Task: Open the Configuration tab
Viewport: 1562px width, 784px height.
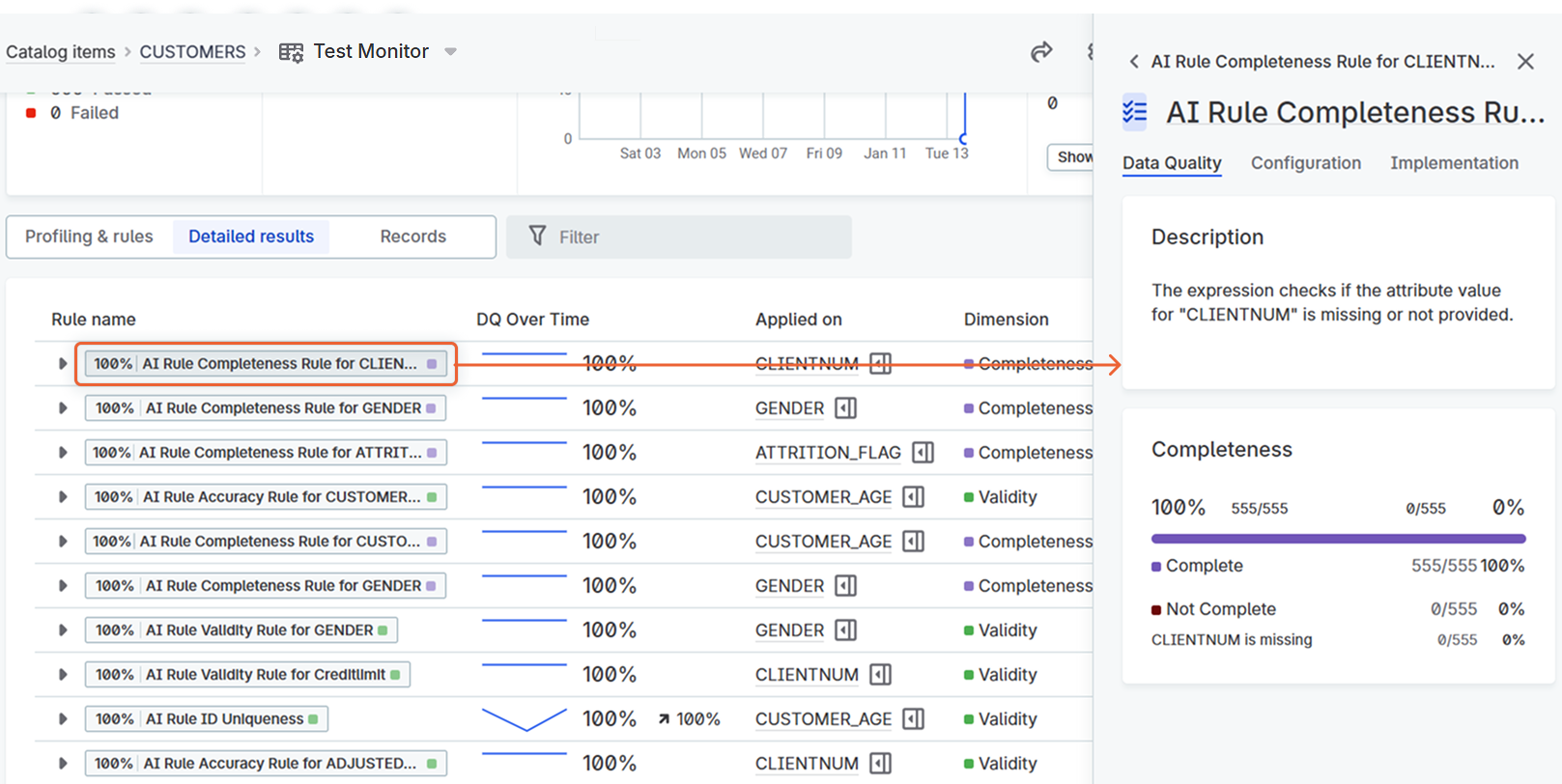Action: pos(1305,163)
